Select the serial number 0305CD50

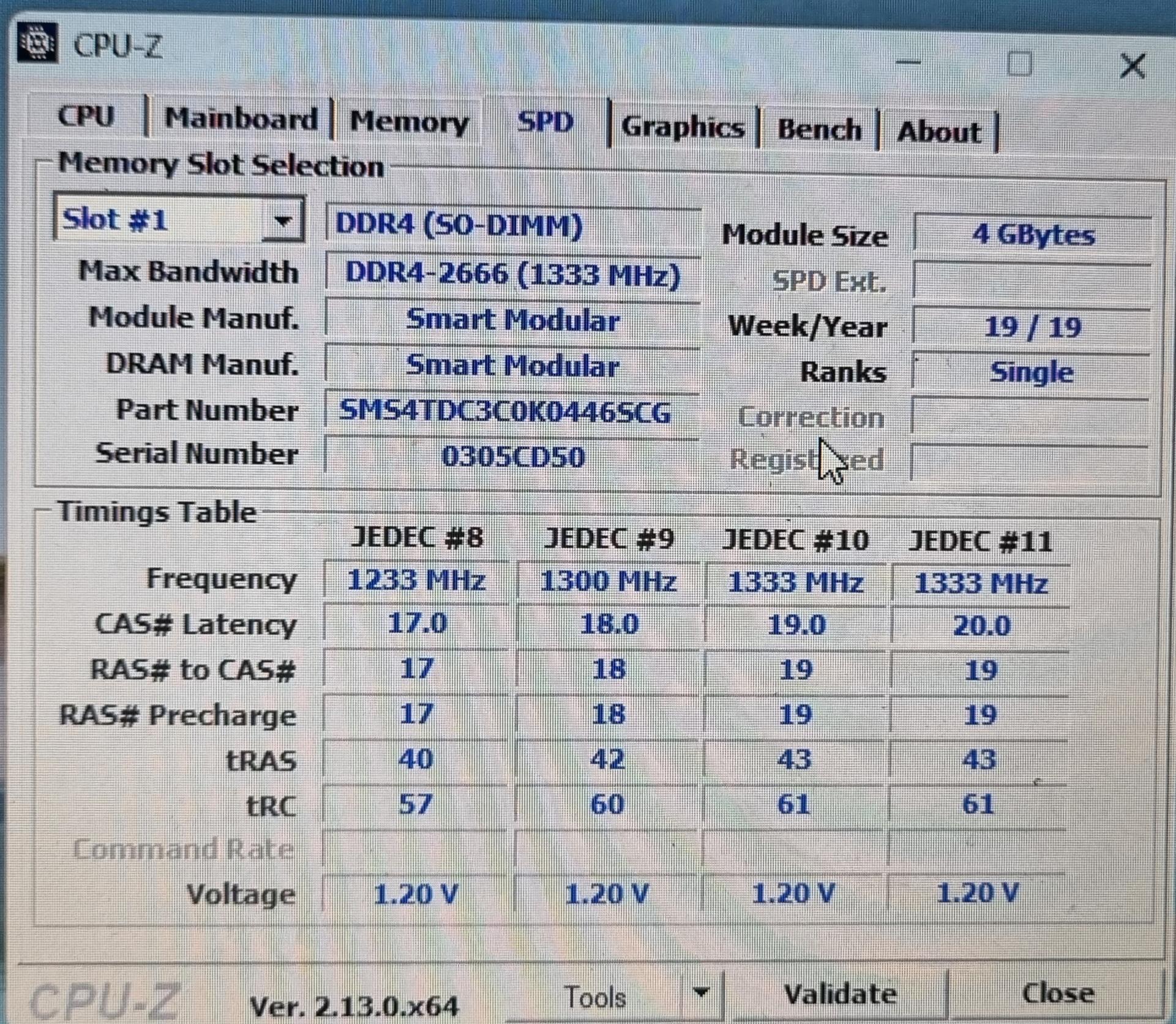(x=512, y=456)
